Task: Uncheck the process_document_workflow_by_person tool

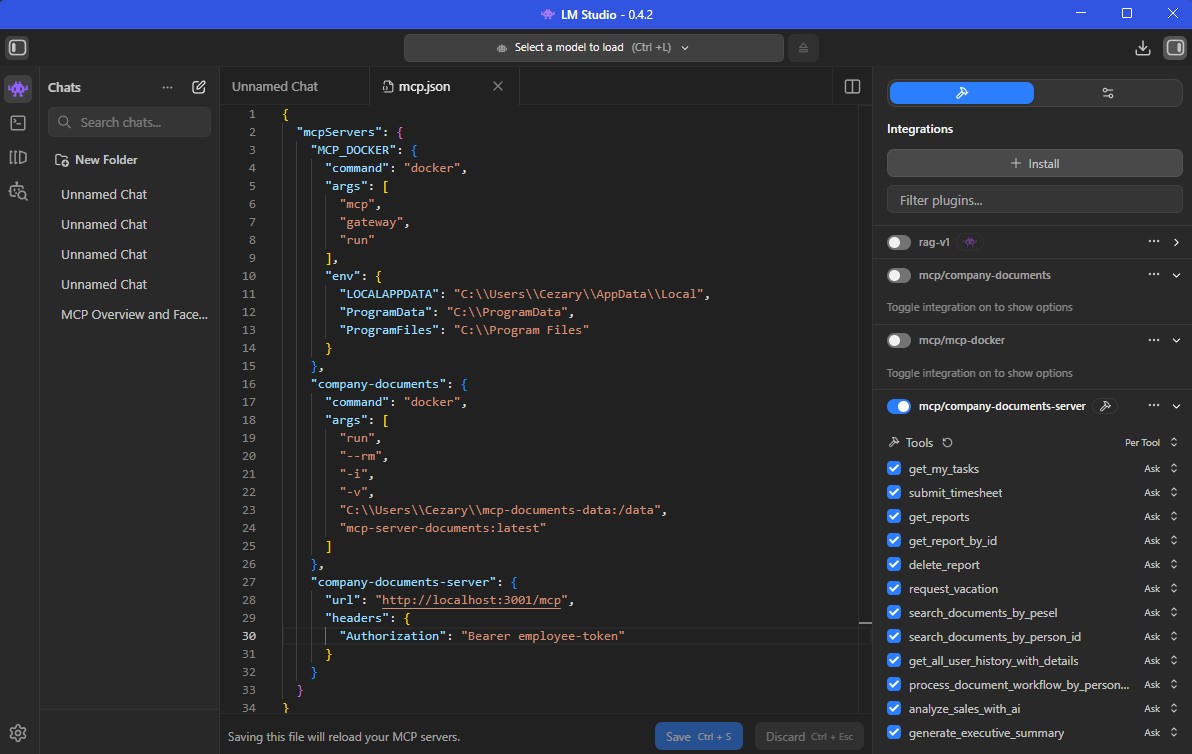Action: 894,685
